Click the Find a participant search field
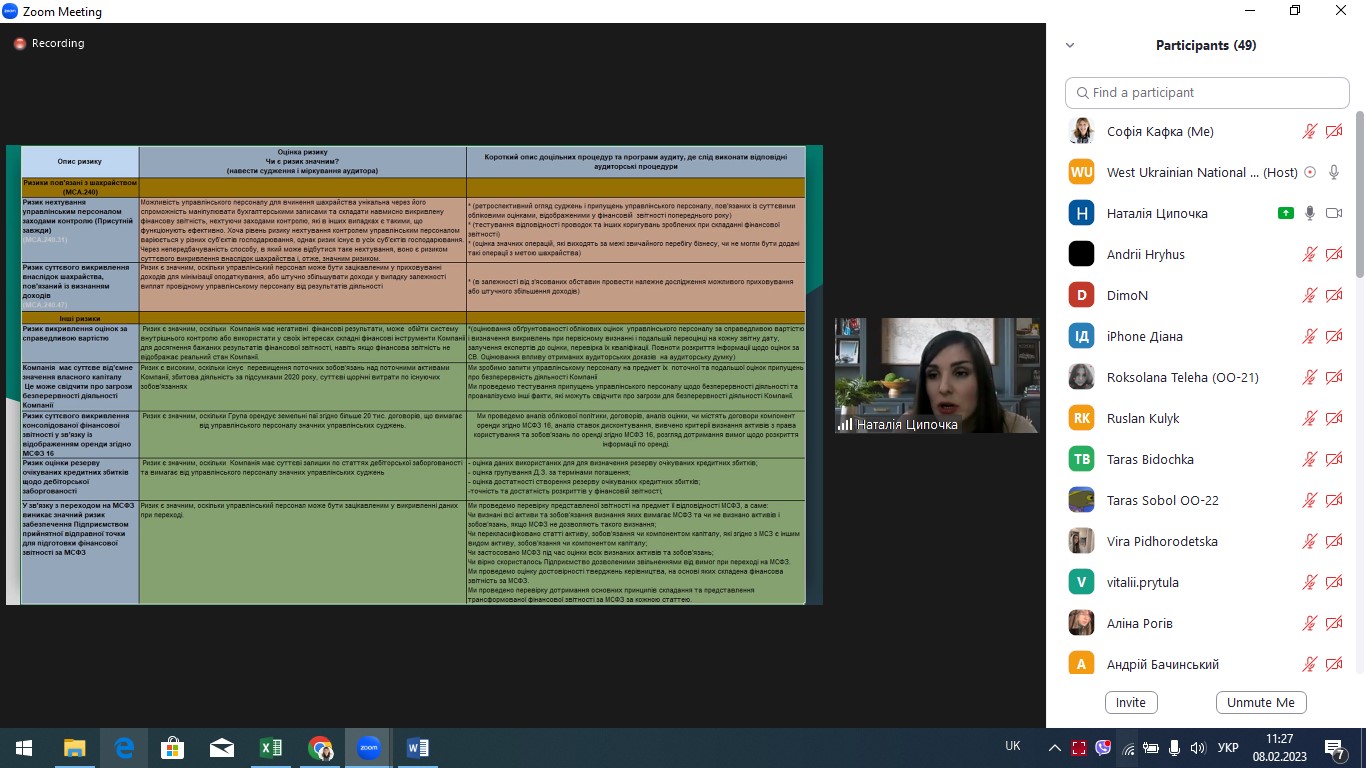 [1207, 92]
